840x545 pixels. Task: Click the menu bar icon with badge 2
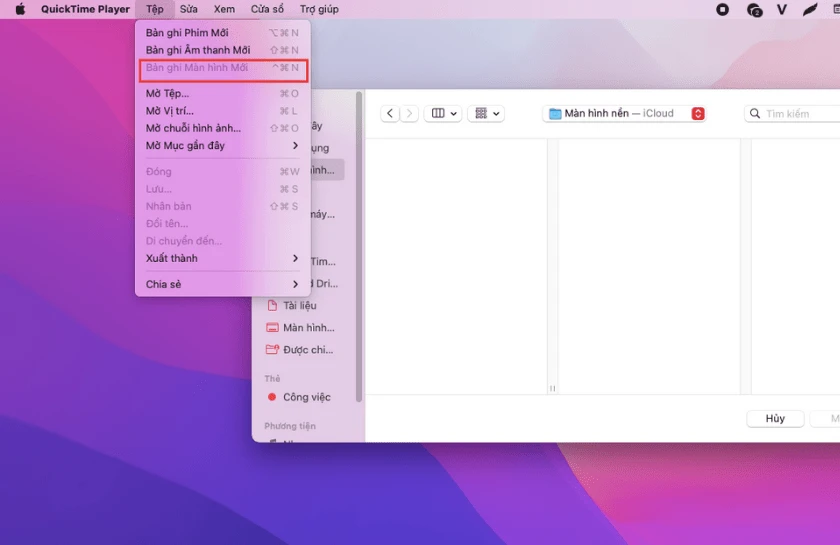754,10
